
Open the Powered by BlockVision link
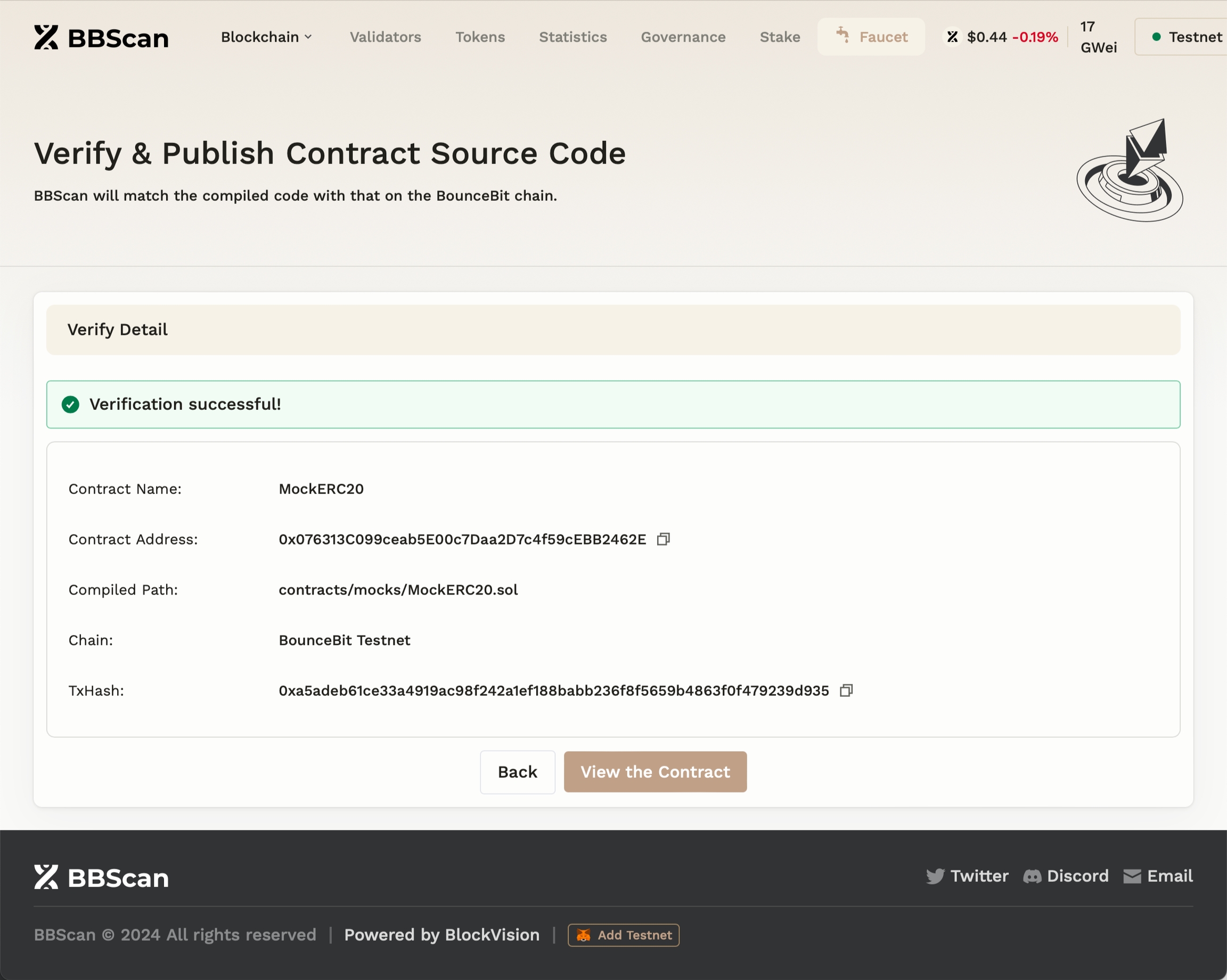[441, 935]
